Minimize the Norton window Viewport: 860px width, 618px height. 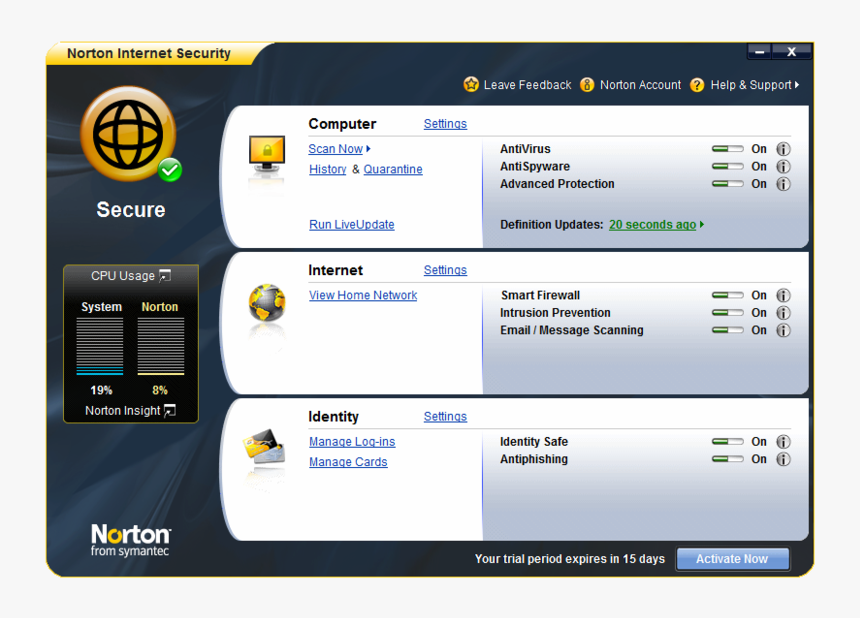(759, 52)
